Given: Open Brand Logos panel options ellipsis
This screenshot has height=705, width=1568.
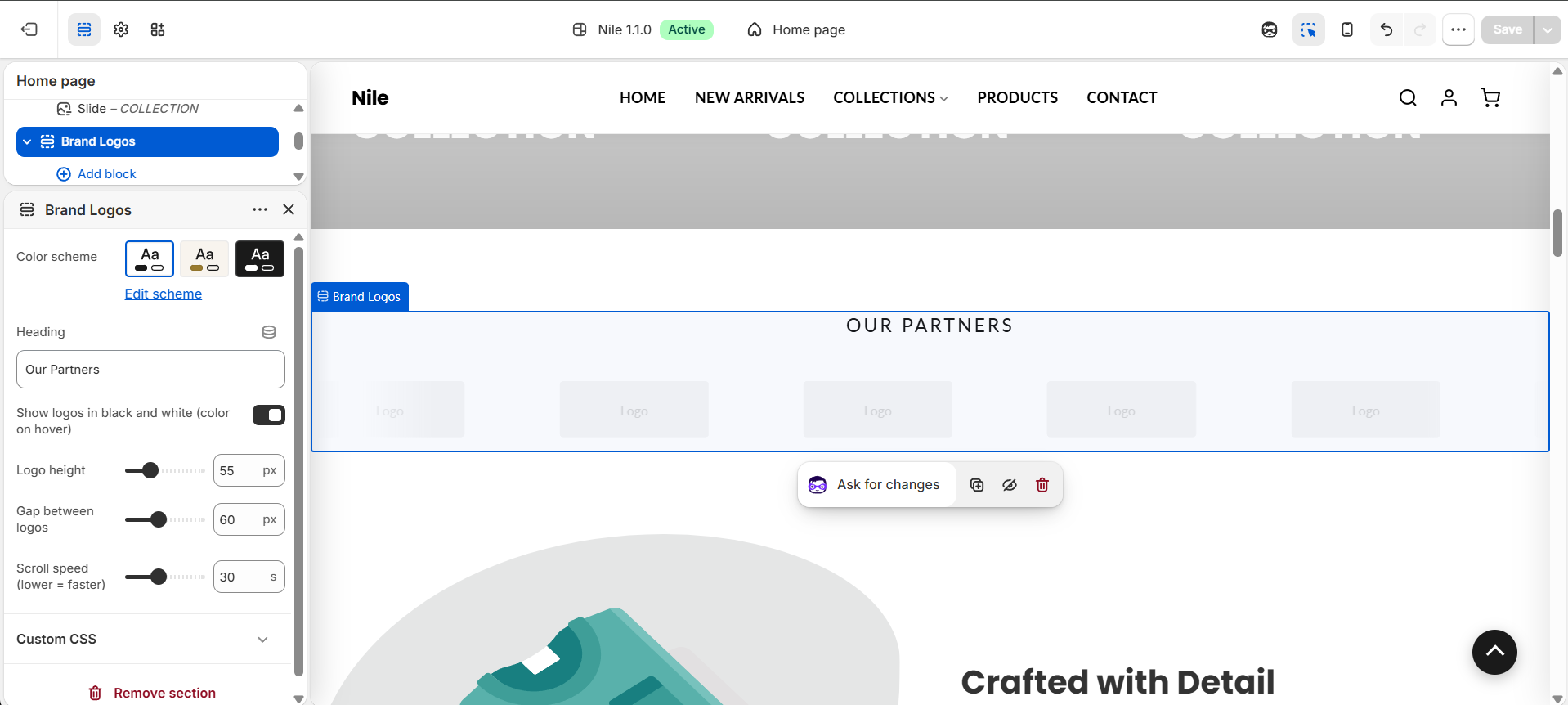Looking at the screenshot, I should point(260,209).
